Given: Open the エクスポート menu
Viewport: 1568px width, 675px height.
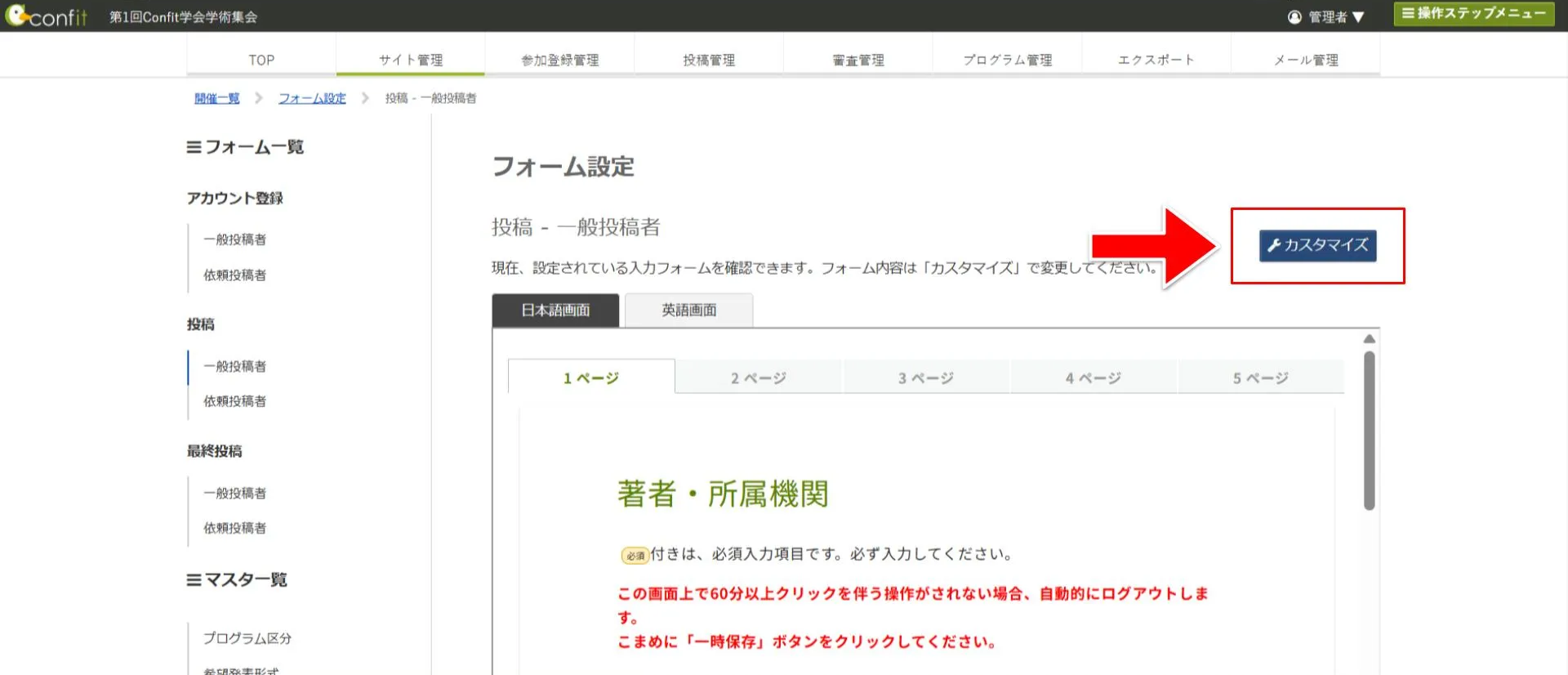Looking at the screenshot, I should click(x=1156, y=60).
